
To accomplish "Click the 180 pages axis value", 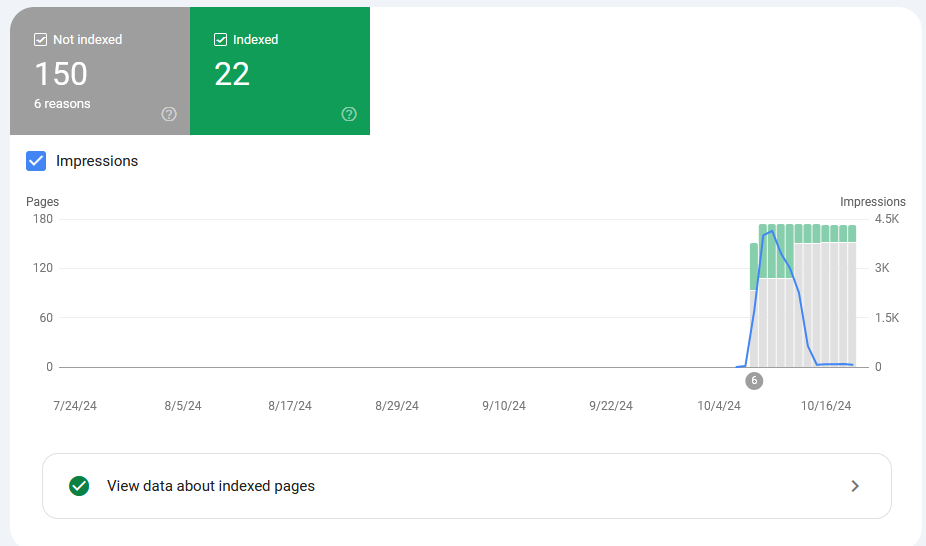I will tap(43, 219).
